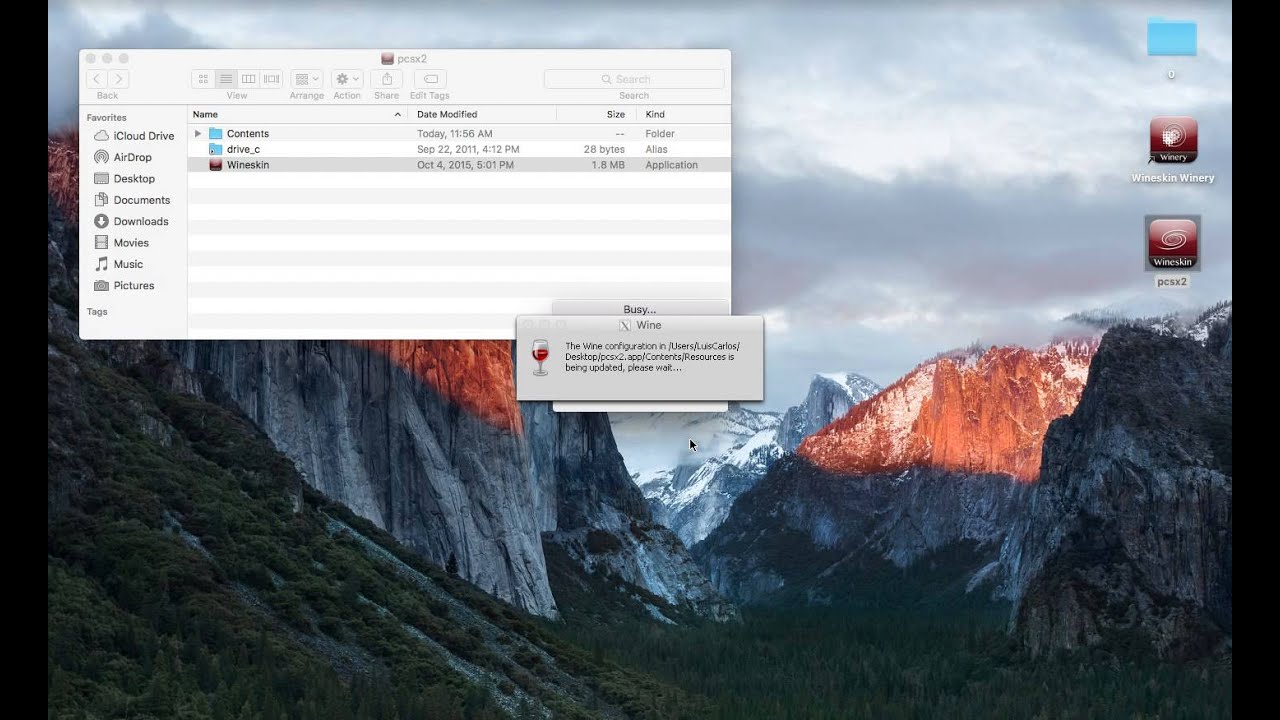The image size is (1280, 720).
Task: Switch Finder to column view
Action: (x=249, y=79)
